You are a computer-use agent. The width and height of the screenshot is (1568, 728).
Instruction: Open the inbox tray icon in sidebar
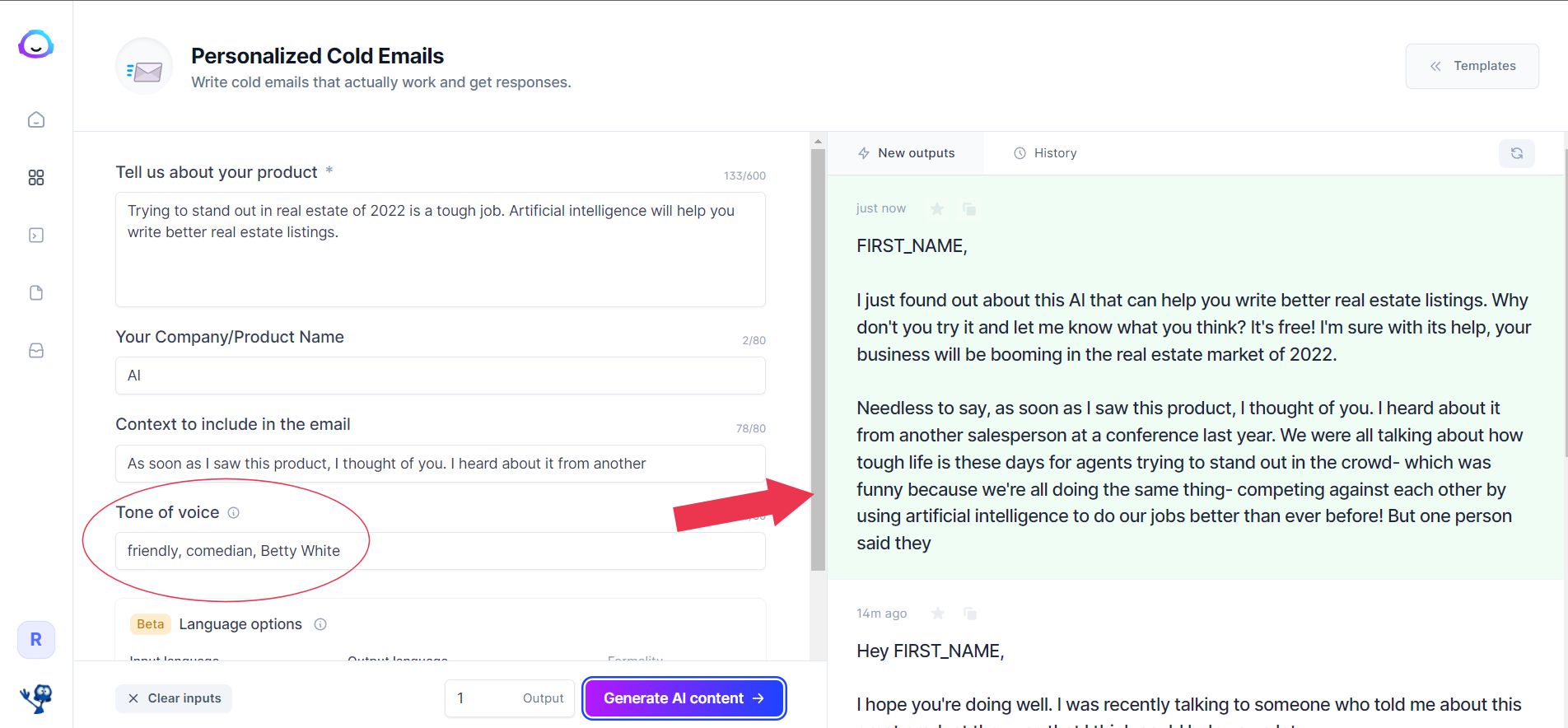(x=36, y=351)
